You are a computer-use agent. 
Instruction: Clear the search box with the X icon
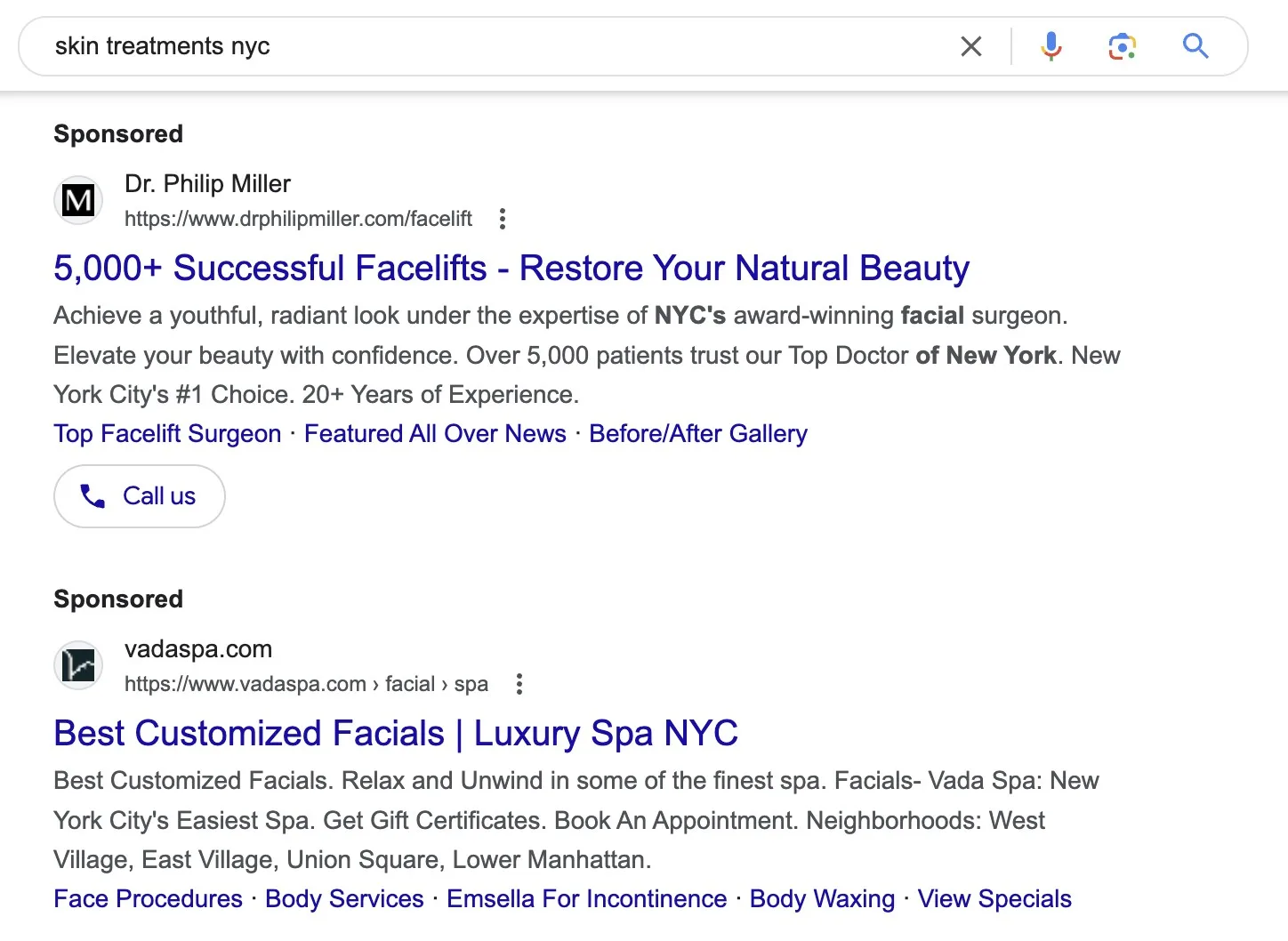[971, 46]
